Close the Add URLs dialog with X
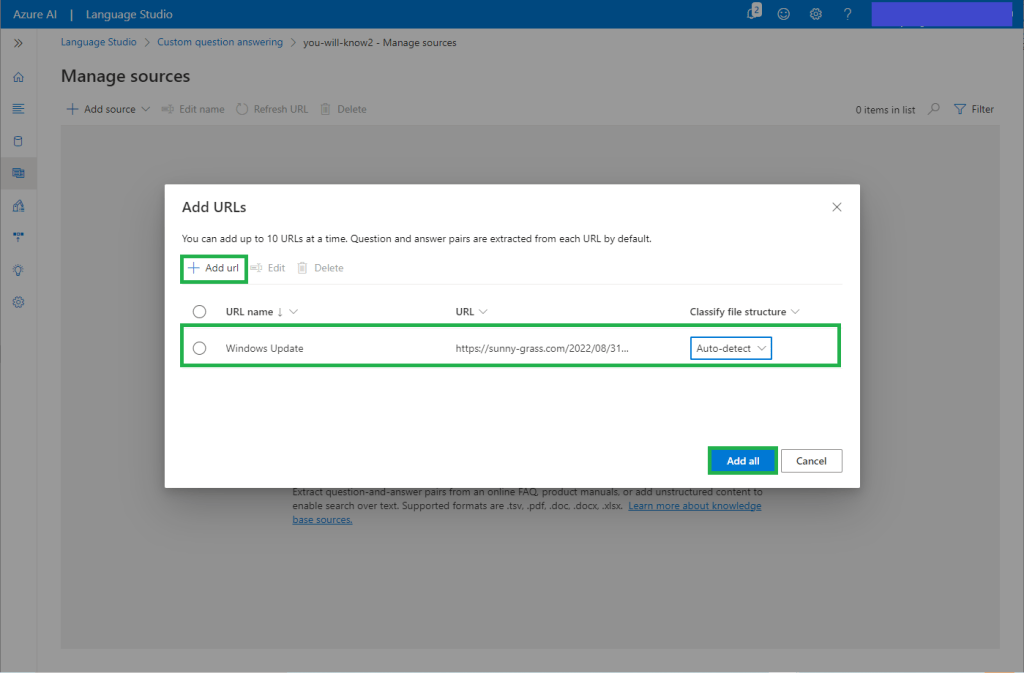The image size is (1024, 673). tap(837, 207)
